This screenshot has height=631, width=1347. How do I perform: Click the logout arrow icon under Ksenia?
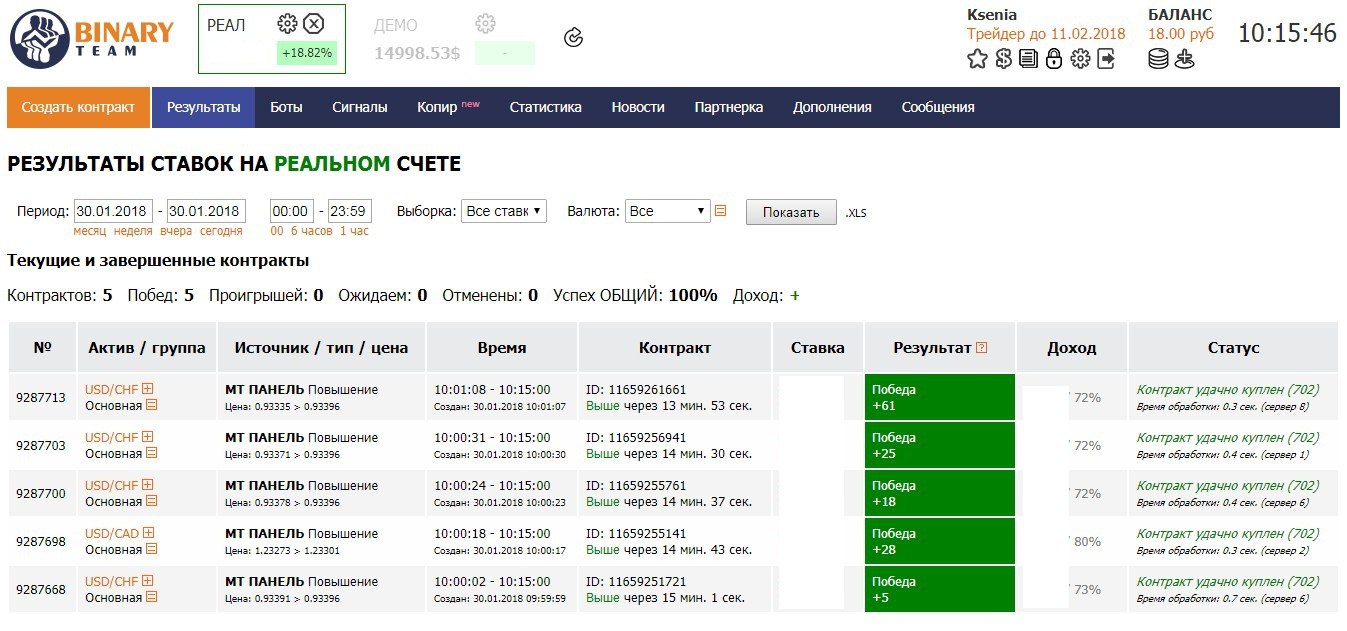[x=1106, y=59]
